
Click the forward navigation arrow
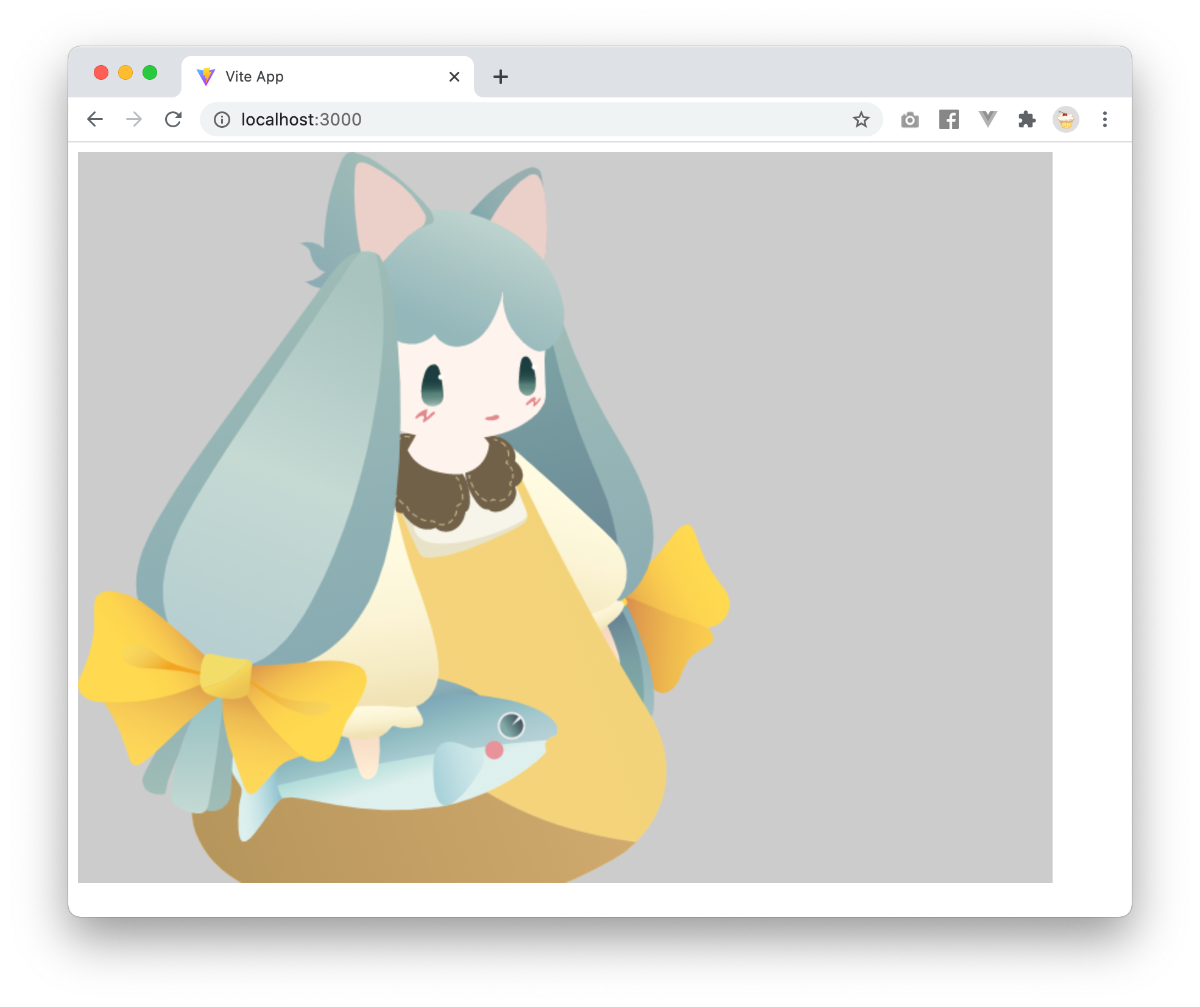tap(134, 120)
